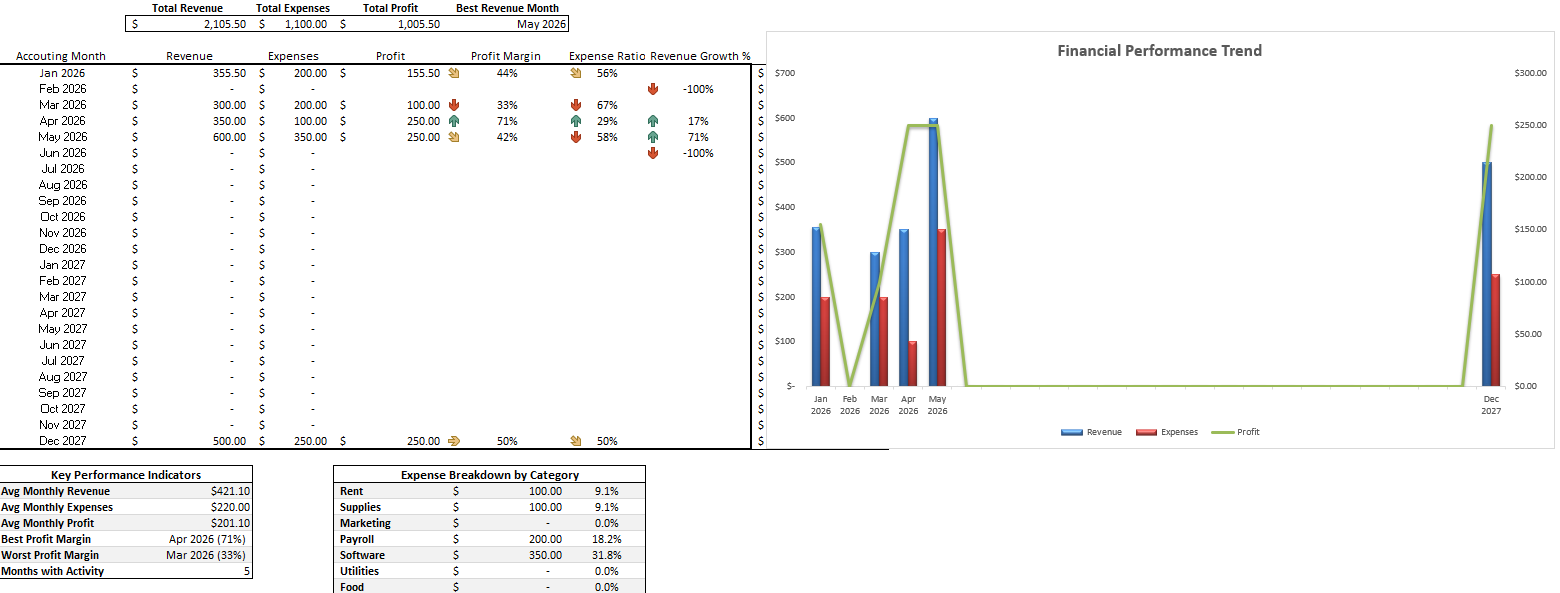Click the May 2026 revenue cell showing 600.00
This screenshot has width=1560, height=593.
[x=228, y=137]
